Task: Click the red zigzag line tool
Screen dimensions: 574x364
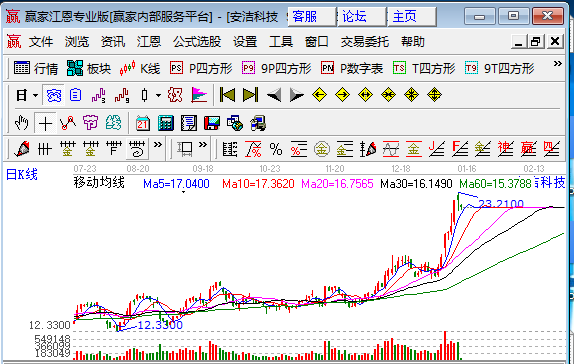Action: point(68,123)
